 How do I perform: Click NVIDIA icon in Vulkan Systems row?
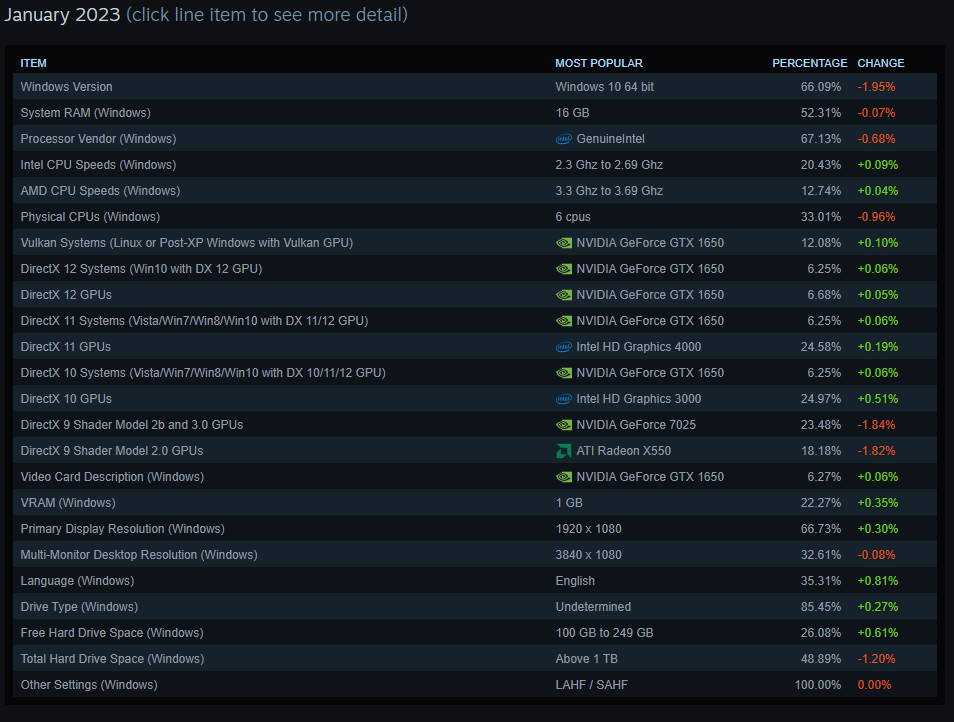click(564, 243)
